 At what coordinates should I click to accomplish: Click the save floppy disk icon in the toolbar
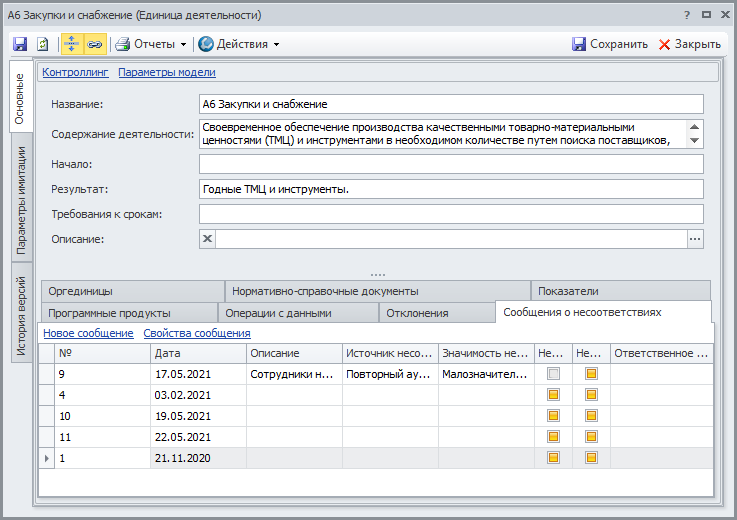pyautogui.click(x=20, y=44)
